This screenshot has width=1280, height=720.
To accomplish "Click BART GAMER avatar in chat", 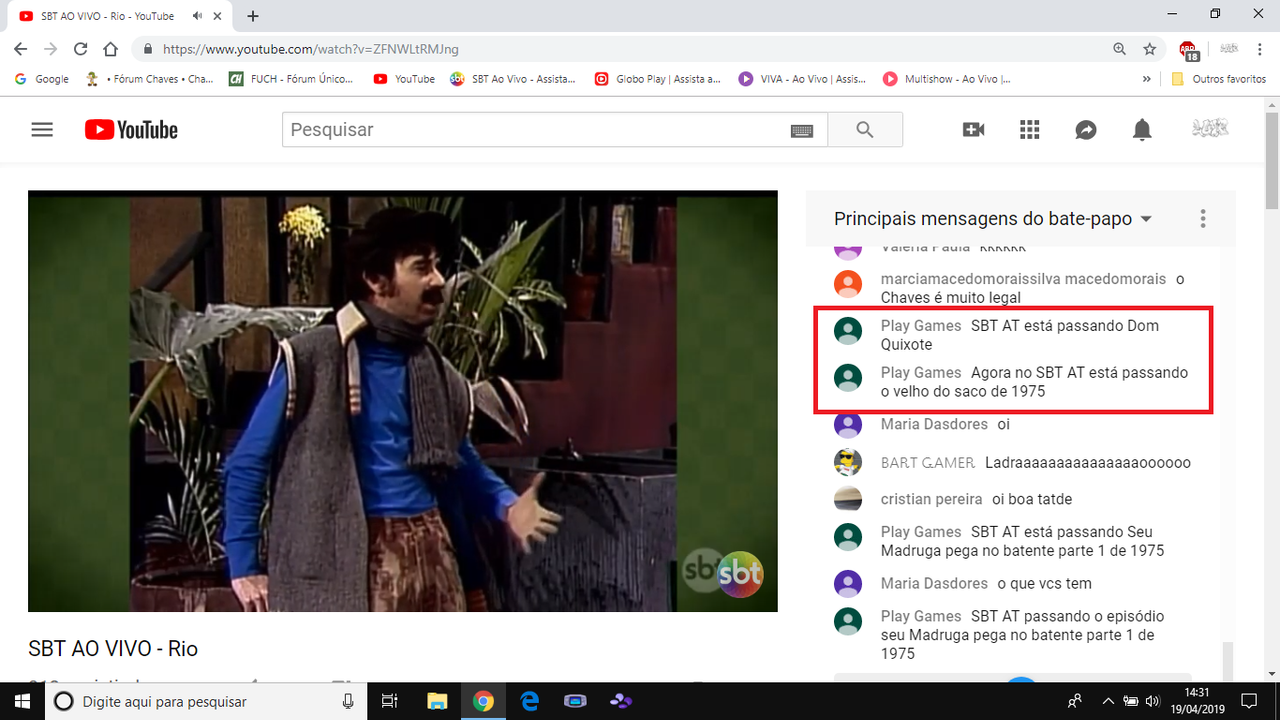I will [x=848, y=462].
